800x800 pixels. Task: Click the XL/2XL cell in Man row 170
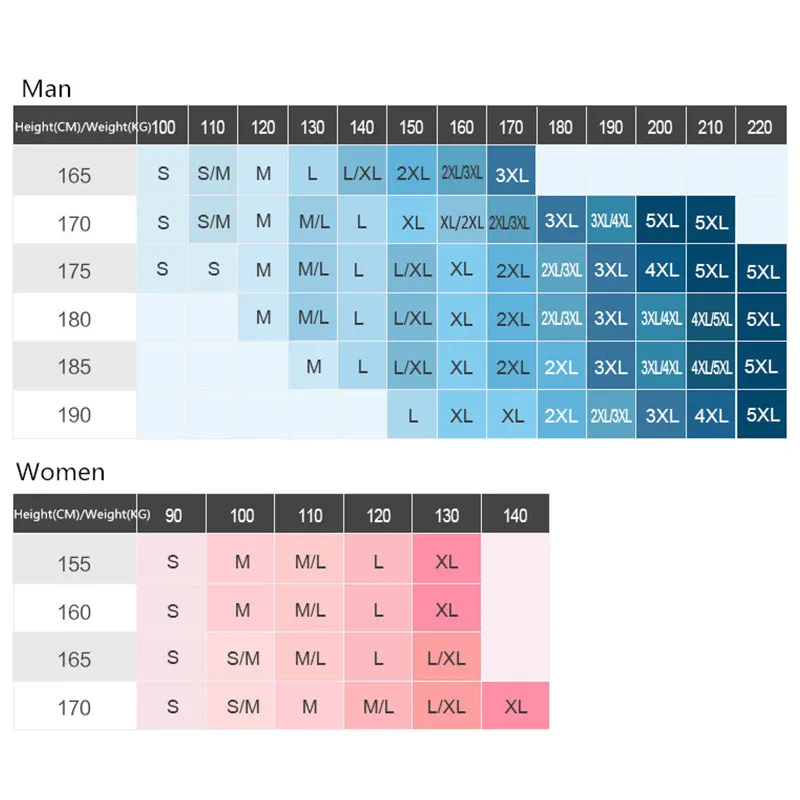click(462, 220)
